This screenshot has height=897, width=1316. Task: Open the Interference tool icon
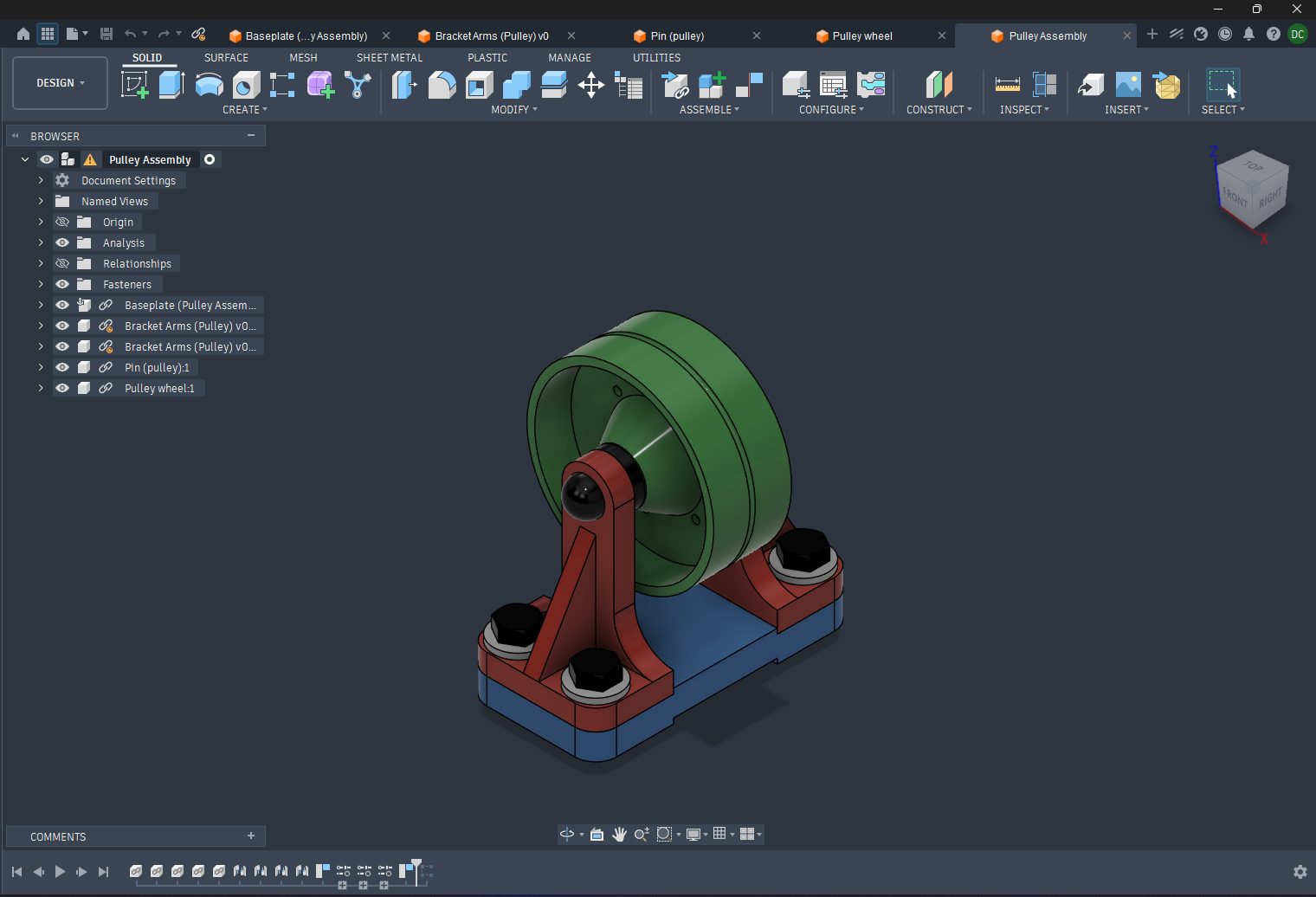click(x=1045, y=85)
